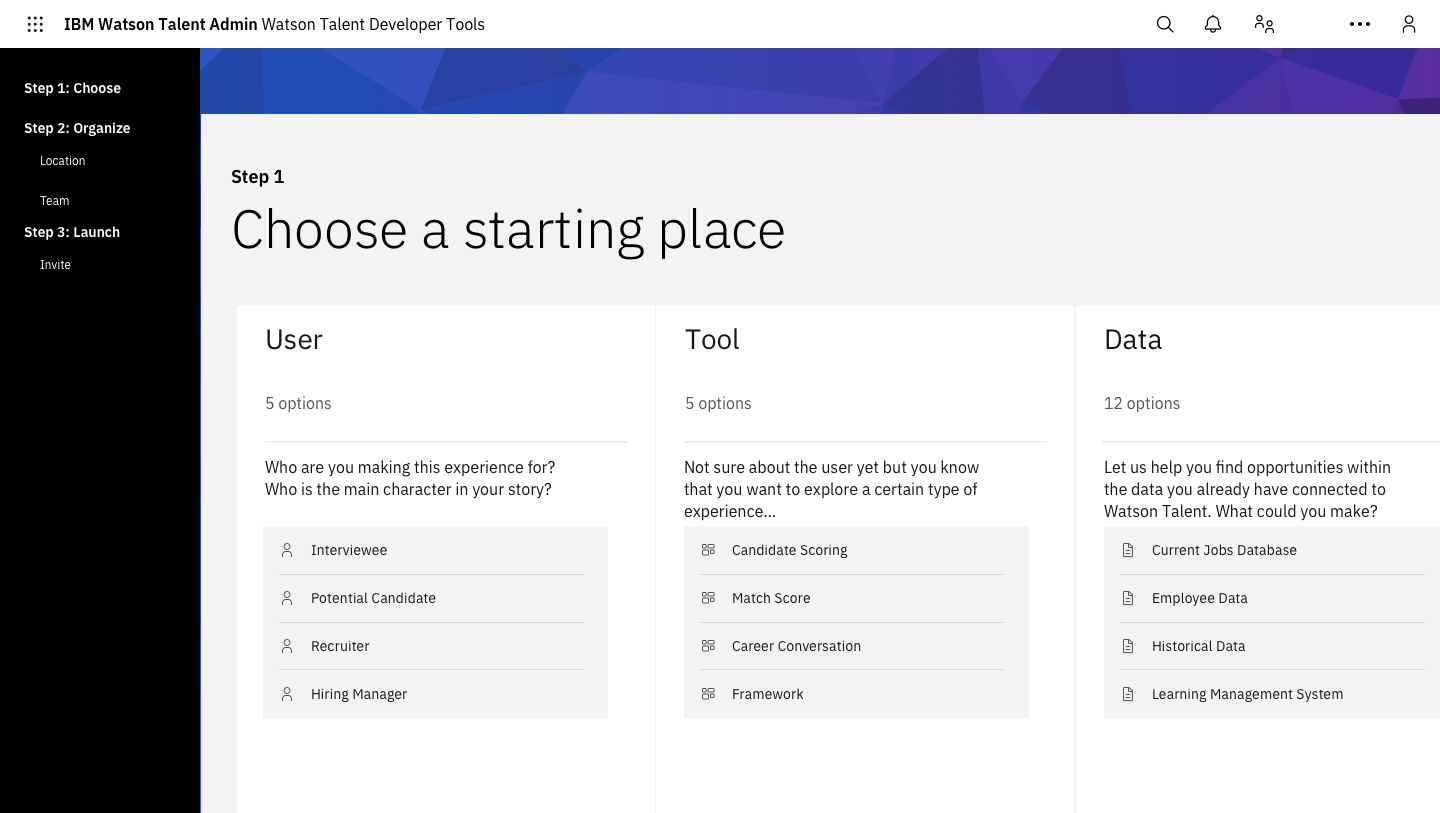The height and width of the screenshot is (813, 1440).
Task: Select the Learning Management System option
Action: pos(1272,694)
